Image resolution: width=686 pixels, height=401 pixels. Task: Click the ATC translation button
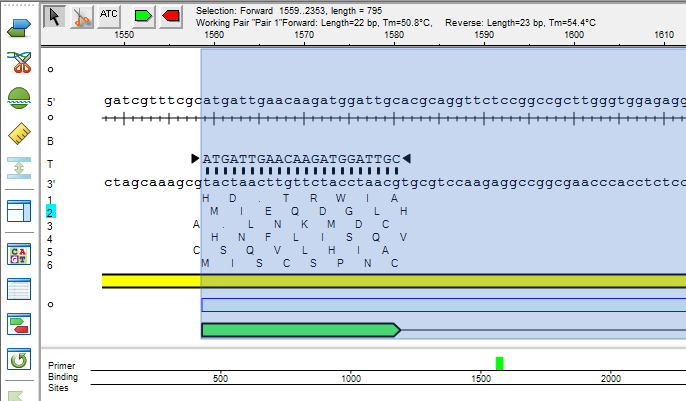[110, 16]
